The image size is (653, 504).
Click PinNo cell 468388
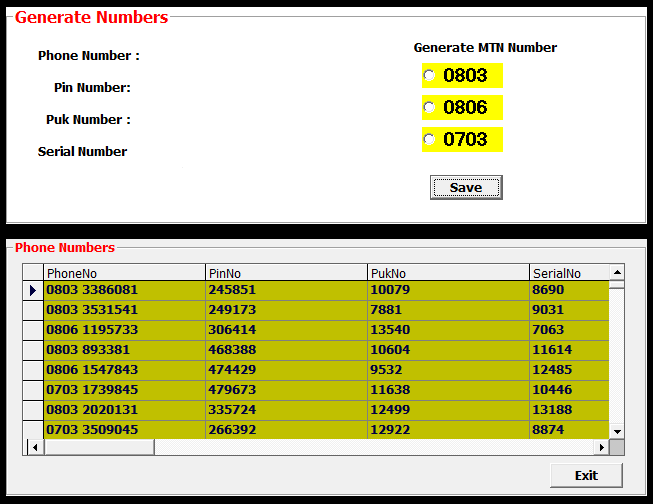(287, 350)
